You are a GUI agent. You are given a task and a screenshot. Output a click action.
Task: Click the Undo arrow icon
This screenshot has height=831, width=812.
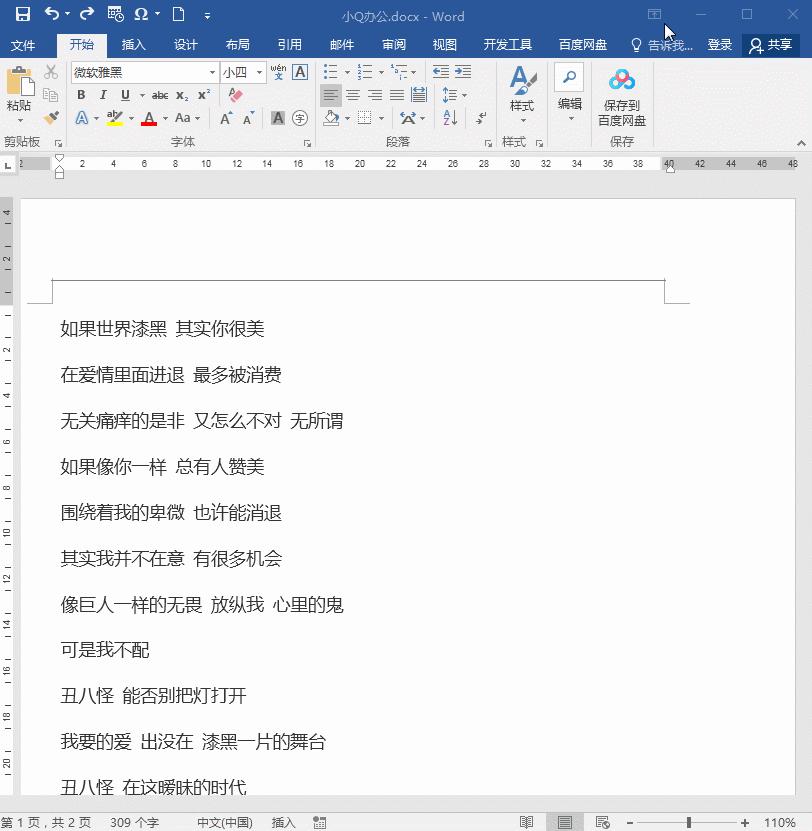pos(52,13)
